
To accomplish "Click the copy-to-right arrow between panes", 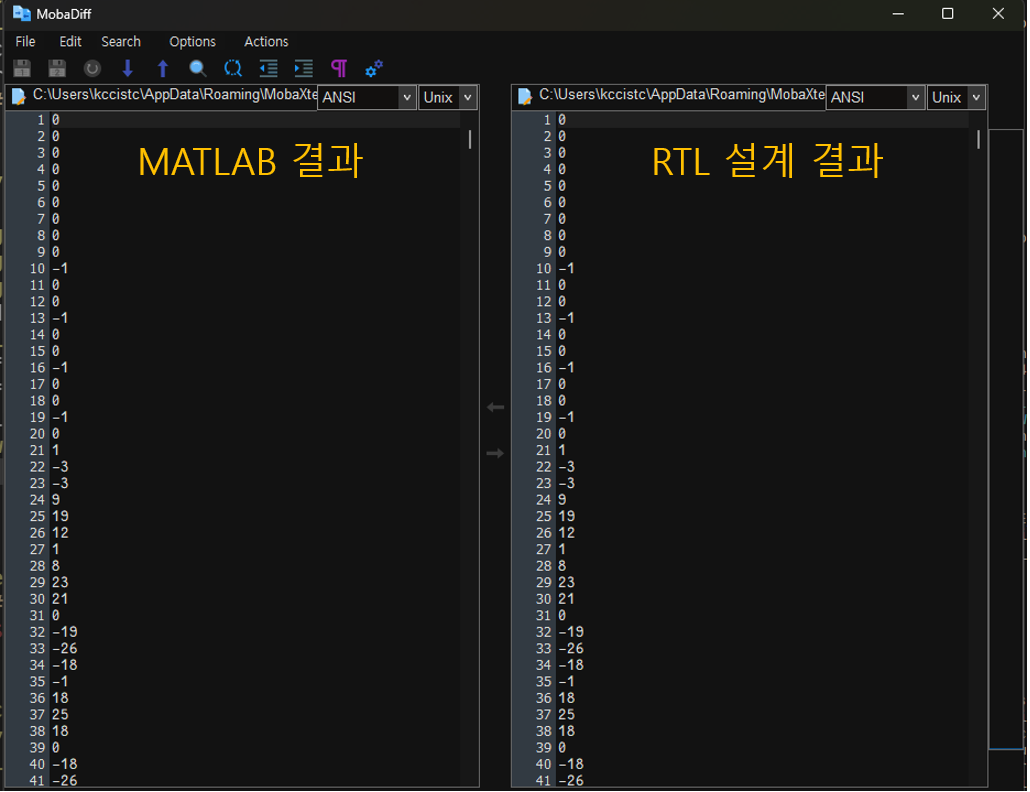I will point(495,454).
